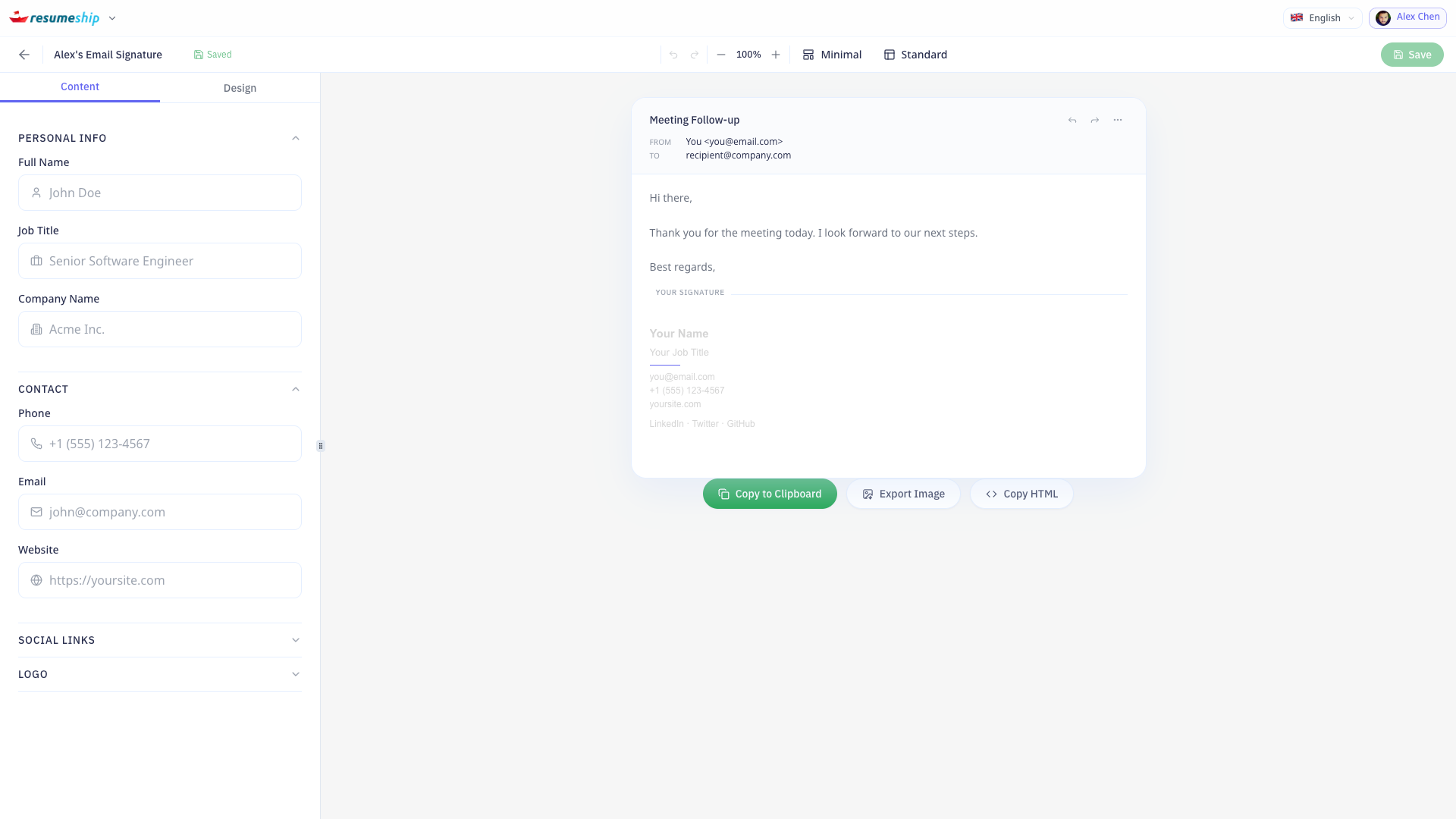
Task: Expand the SOCIAL LINKS section
Action: pos(296,639)
